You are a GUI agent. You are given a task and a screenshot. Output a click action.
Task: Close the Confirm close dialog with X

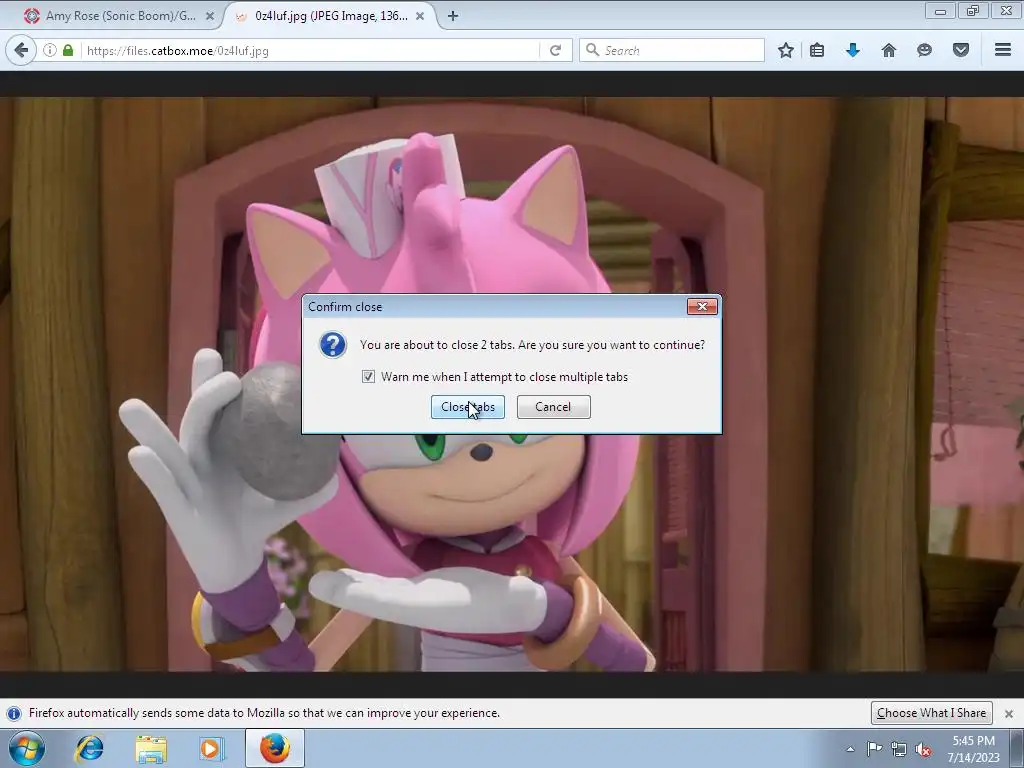pos(702,306)
